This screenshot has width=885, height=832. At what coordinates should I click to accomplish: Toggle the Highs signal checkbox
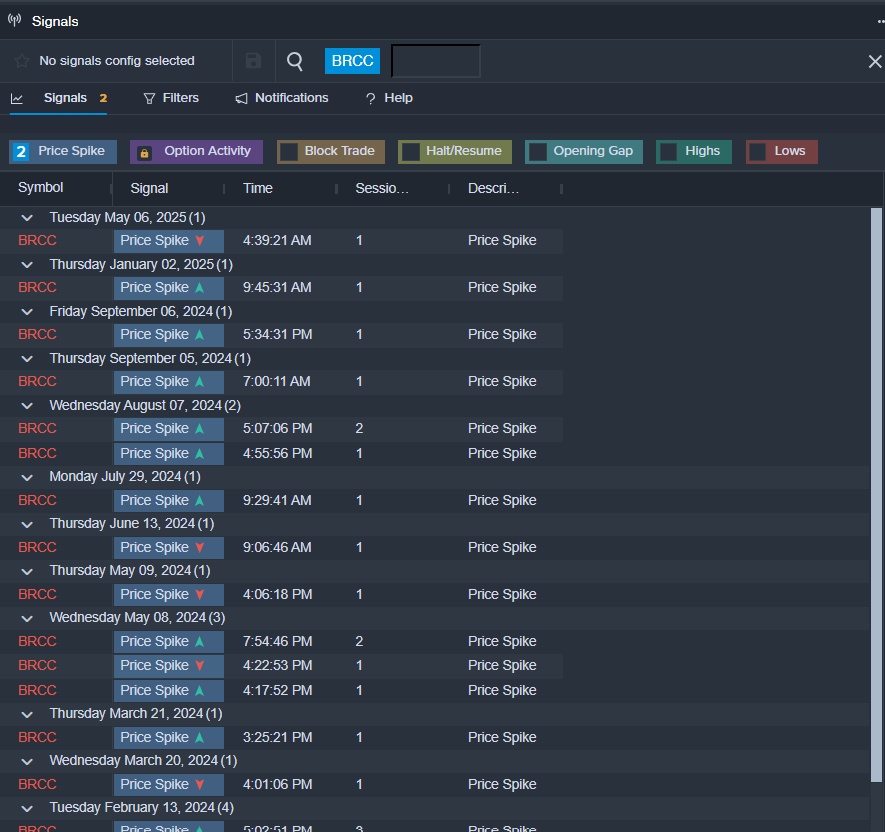(669, 152)
